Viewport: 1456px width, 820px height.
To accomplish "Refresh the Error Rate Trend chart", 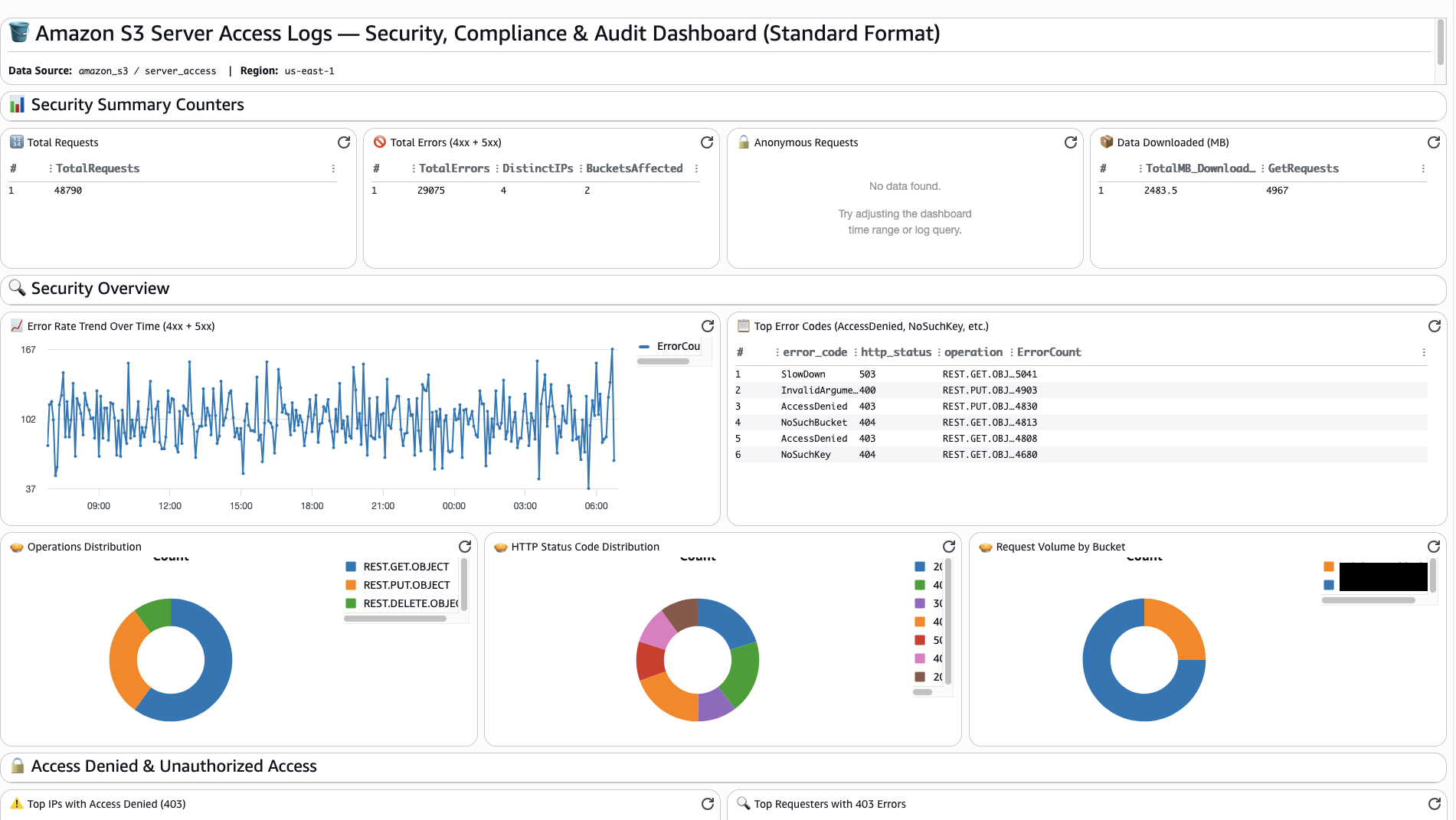I will (708, 326).
